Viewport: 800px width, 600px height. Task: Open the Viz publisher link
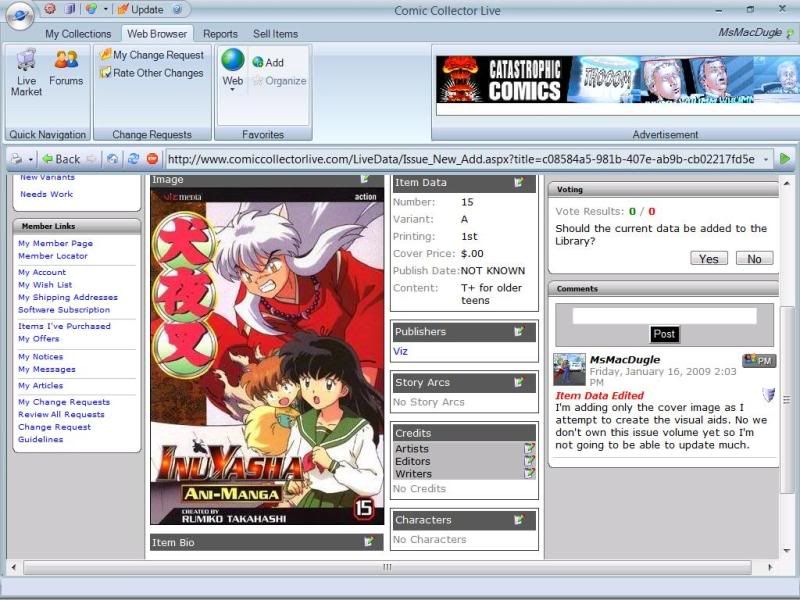[401, 351]
